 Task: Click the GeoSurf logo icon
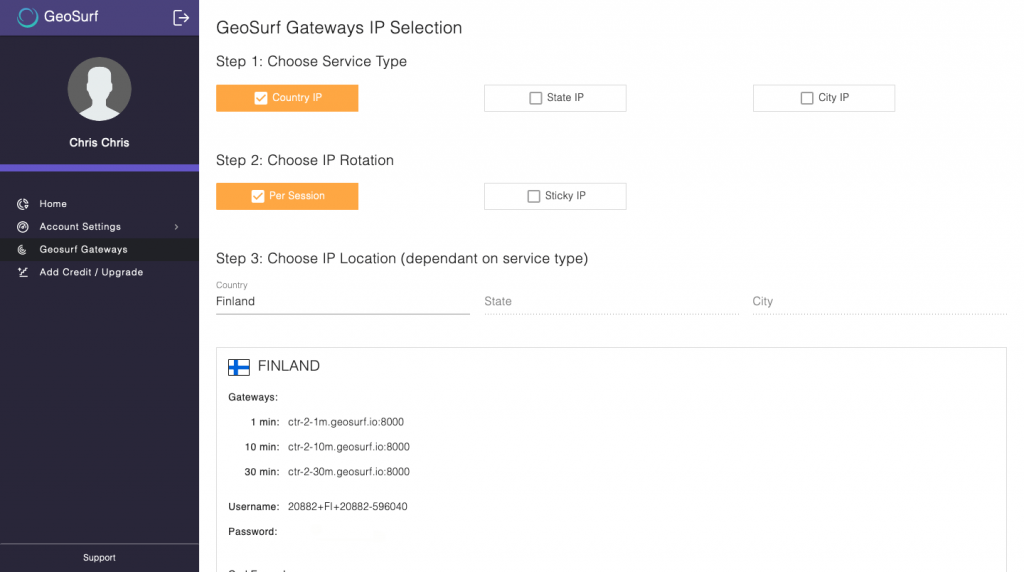[x=27, y=17]
